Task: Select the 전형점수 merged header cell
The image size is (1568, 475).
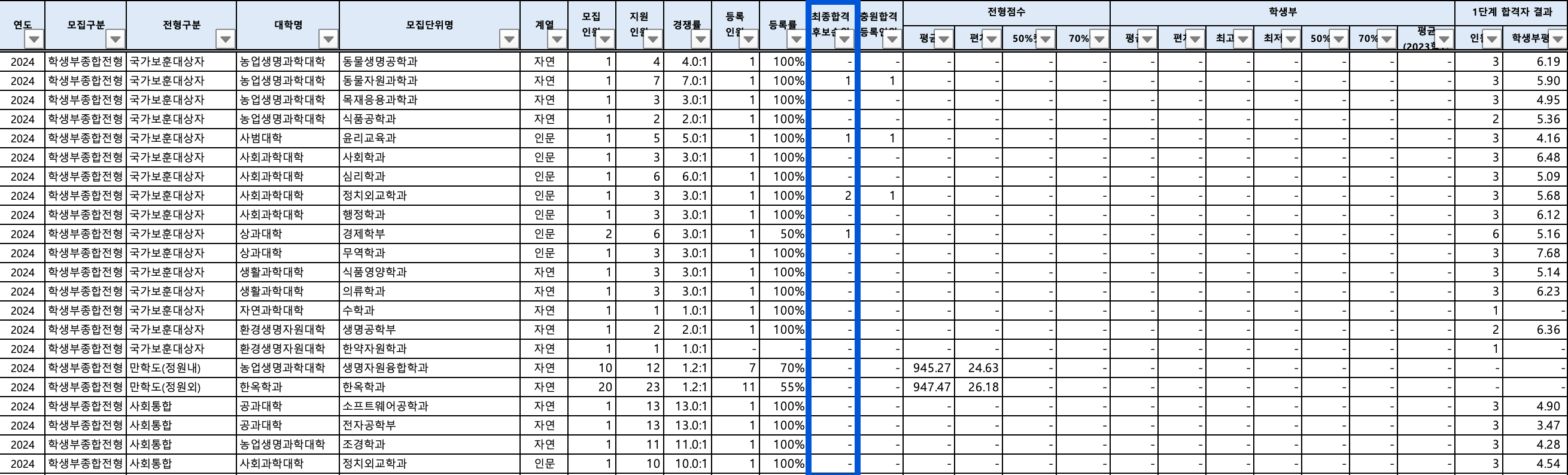Action: pos(1006,12)
